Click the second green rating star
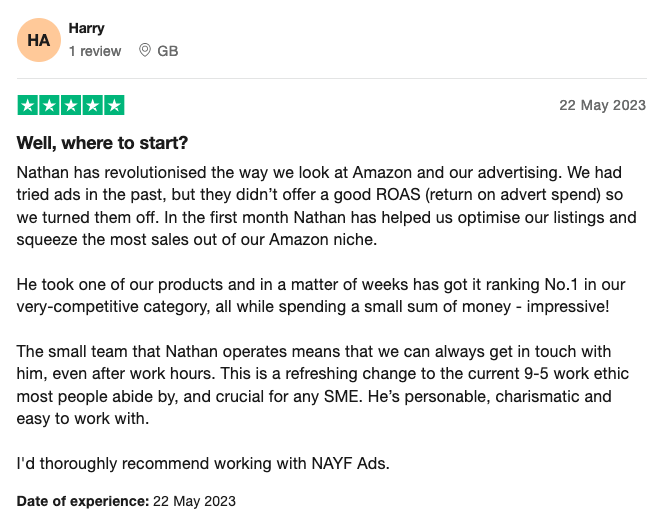 49,105
